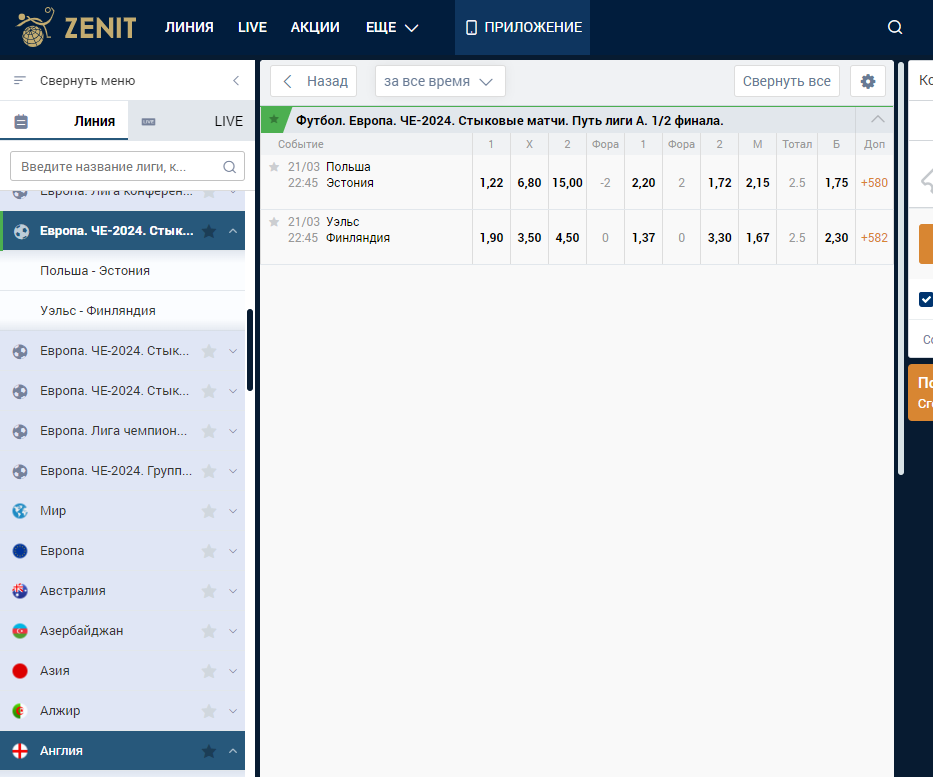This screenshot has width=933, height=777.
Task: Expand Европа. Лига чемпион... chevron
Action: point(233,431)
